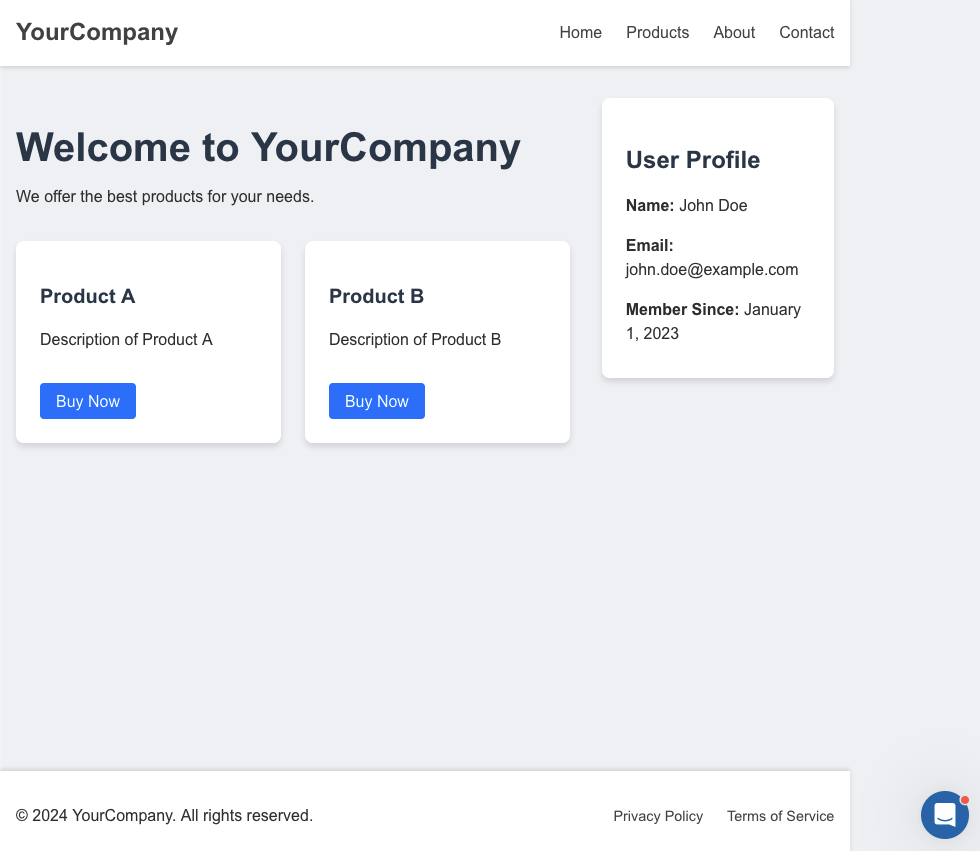Click the Welcome to YourCompany heading

point(268,147)
